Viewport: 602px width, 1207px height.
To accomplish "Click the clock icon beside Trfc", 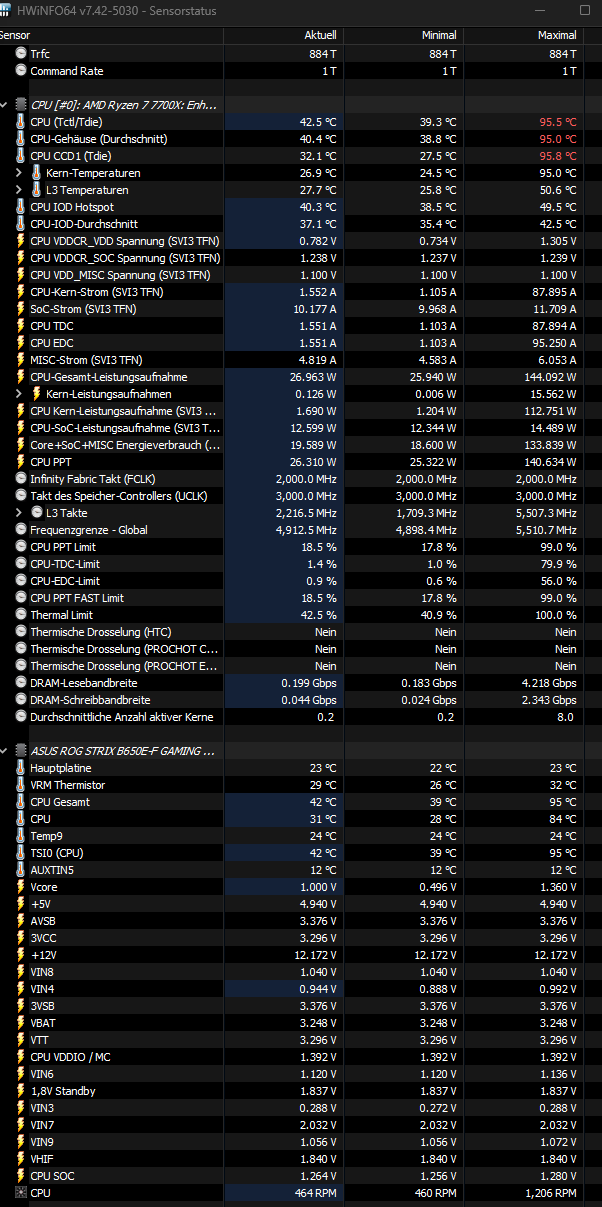I will [x=21, y=54].
